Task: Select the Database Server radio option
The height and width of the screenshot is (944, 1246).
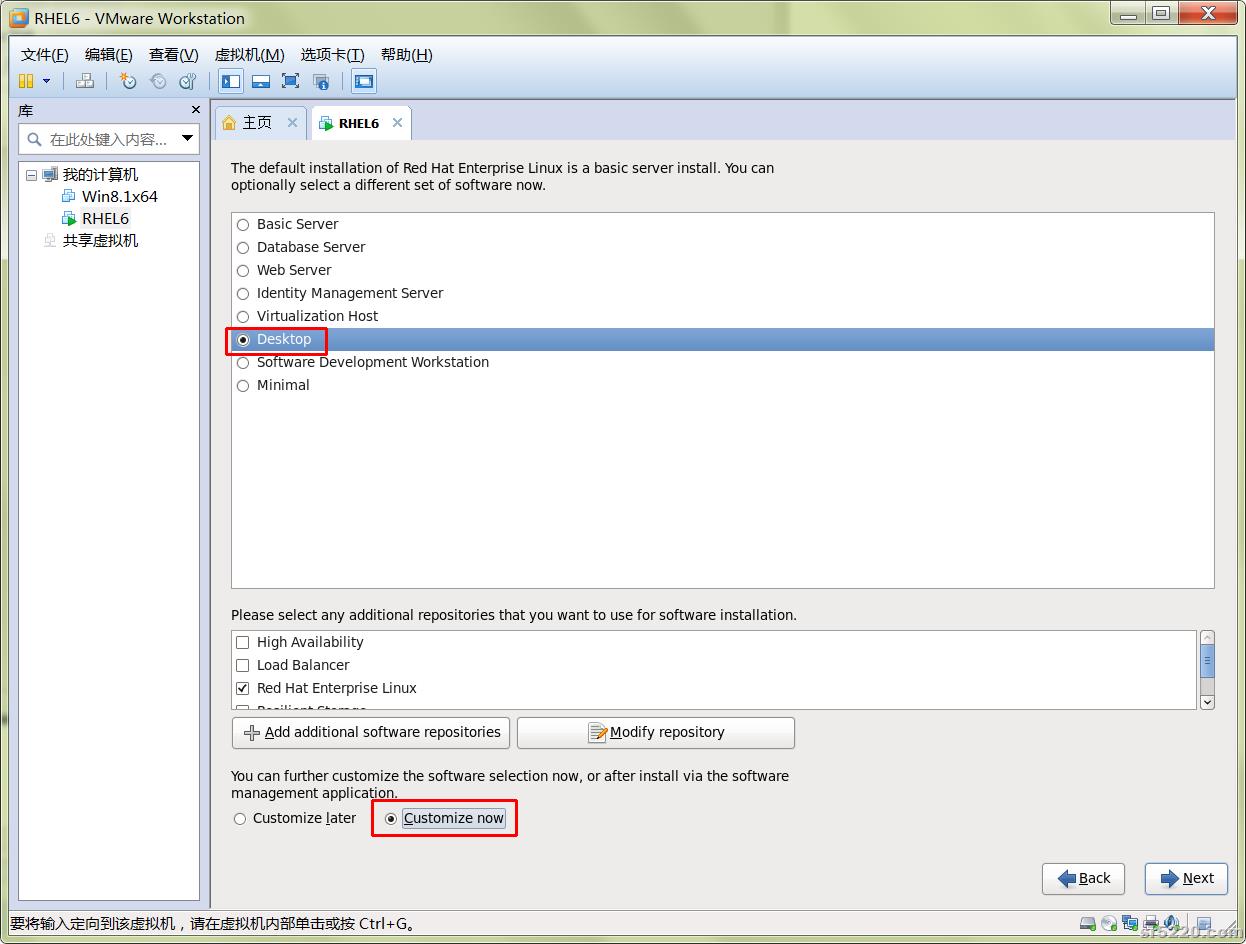Action: pyautogui.click(x=243, y=248)
